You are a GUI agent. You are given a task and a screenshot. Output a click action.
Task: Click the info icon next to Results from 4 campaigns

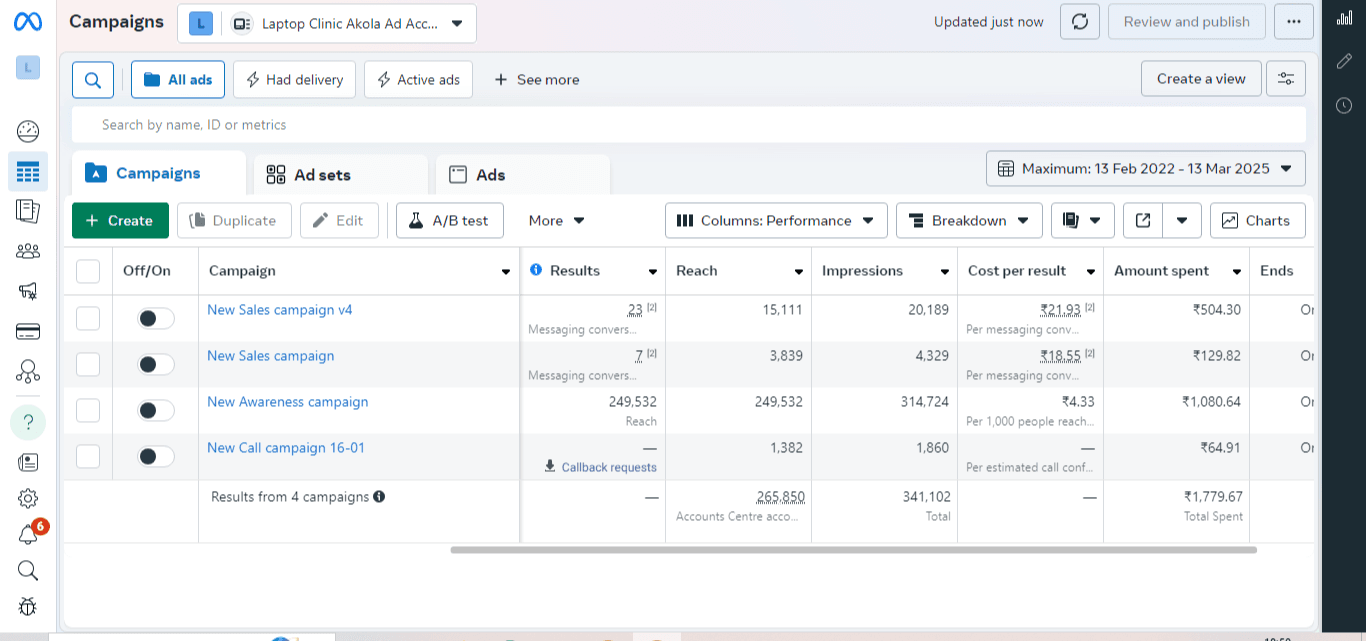coord(379,496)
